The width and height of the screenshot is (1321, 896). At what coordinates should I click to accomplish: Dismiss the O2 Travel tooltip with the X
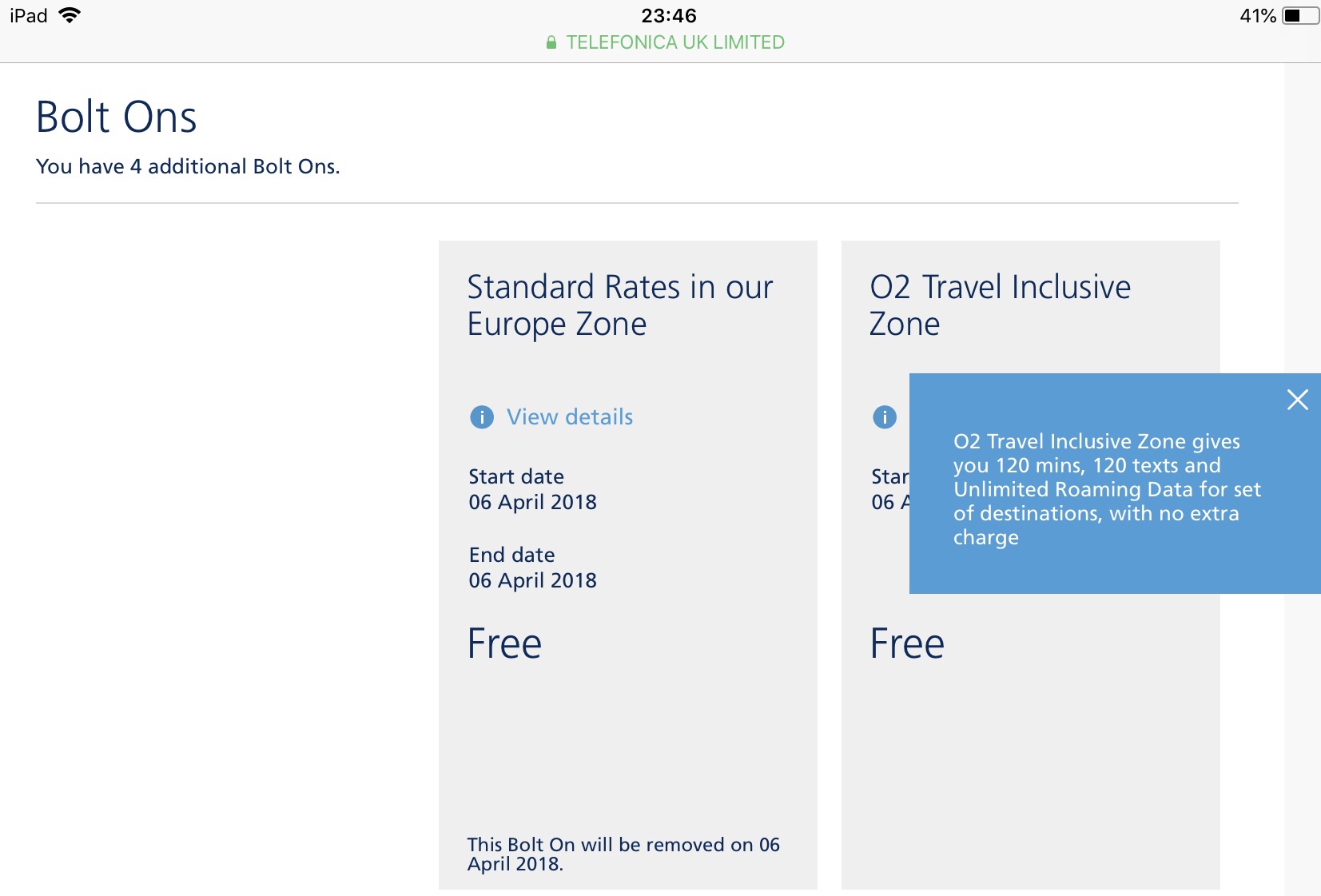click(x=1299, y=400)
